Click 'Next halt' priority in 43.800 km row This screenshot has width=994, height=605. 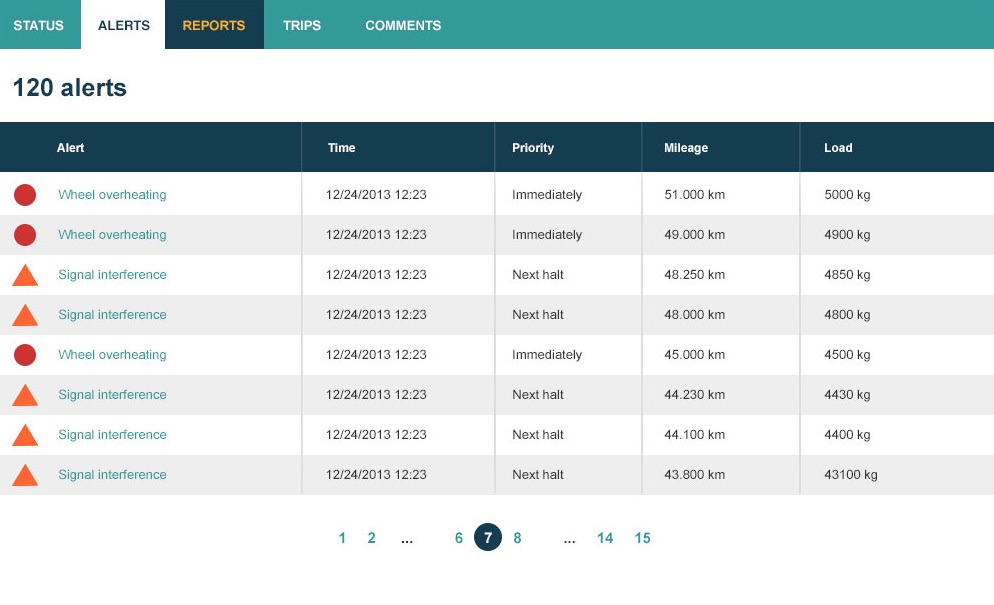(538, 474)
